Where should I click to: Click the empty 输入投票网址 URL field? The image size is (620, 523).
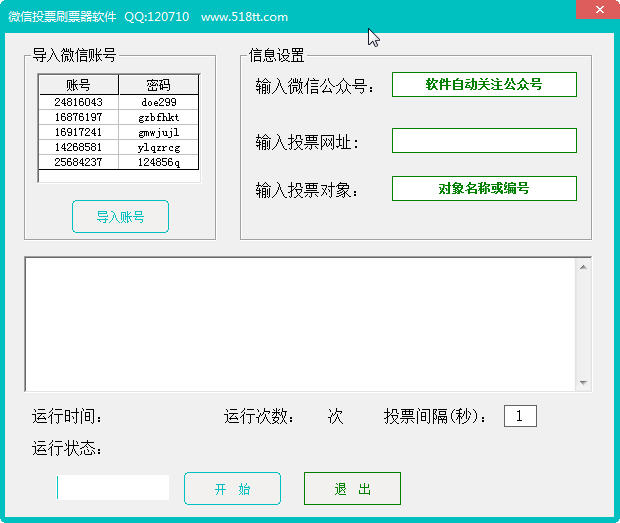click(484, 141)
